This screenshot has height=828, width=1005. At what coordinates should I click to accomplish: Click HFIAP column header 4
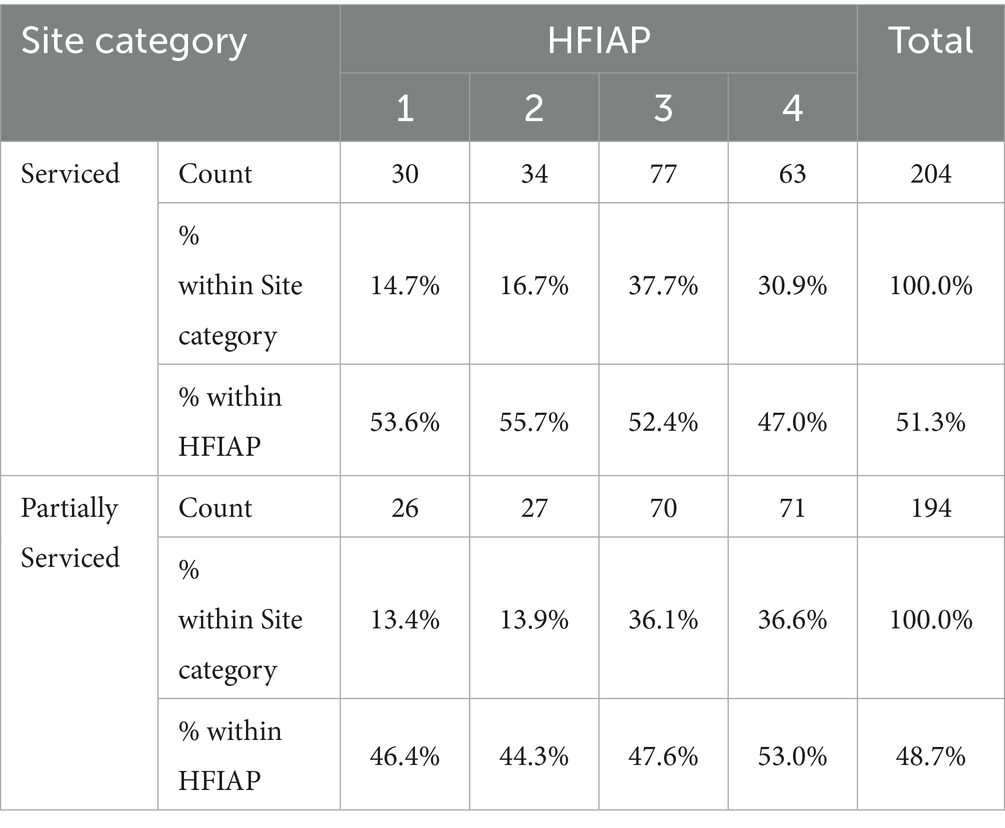pyautogui.click(x=792, y=107)
